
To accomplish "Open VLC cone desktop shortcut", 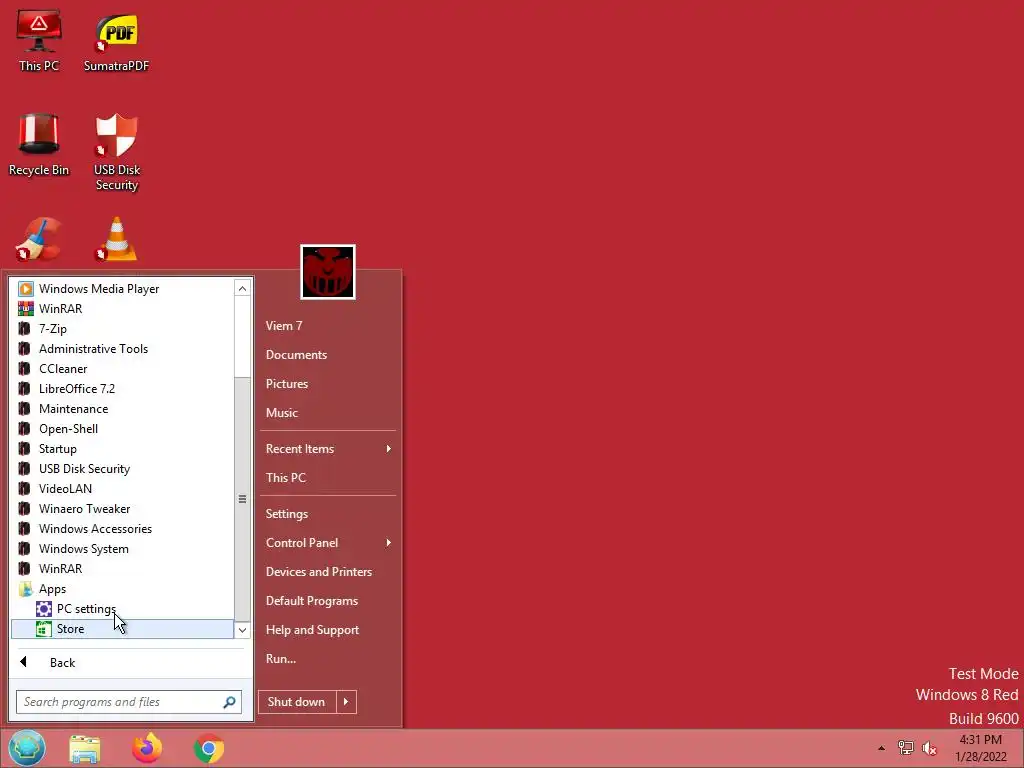I will (116, 239).
